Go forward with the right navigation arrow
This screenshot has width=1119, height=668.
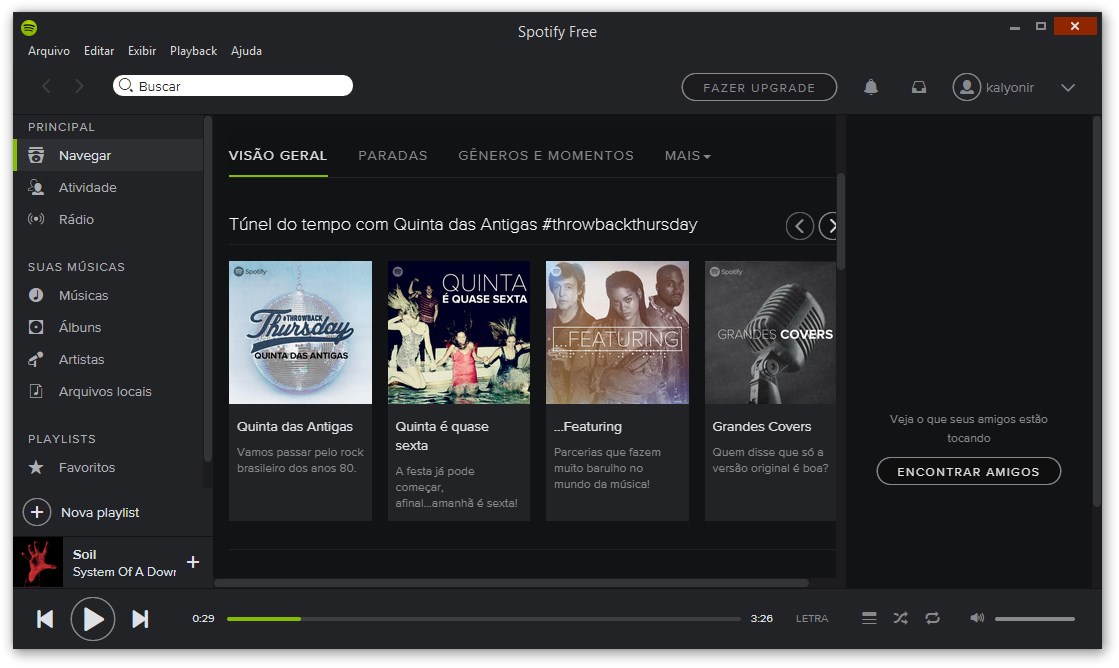click(x=79, y=86)
